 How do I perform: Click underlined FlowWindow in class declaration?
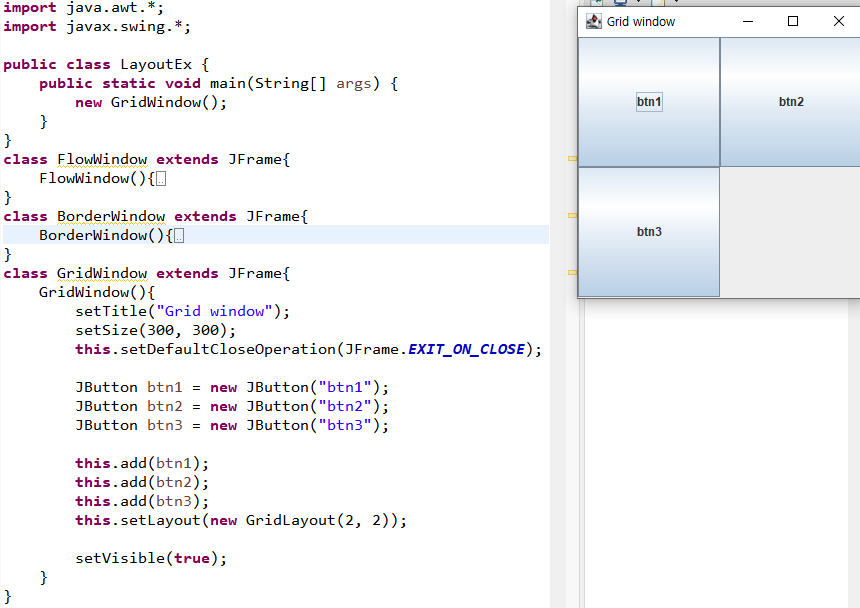[x=102, y=160]
